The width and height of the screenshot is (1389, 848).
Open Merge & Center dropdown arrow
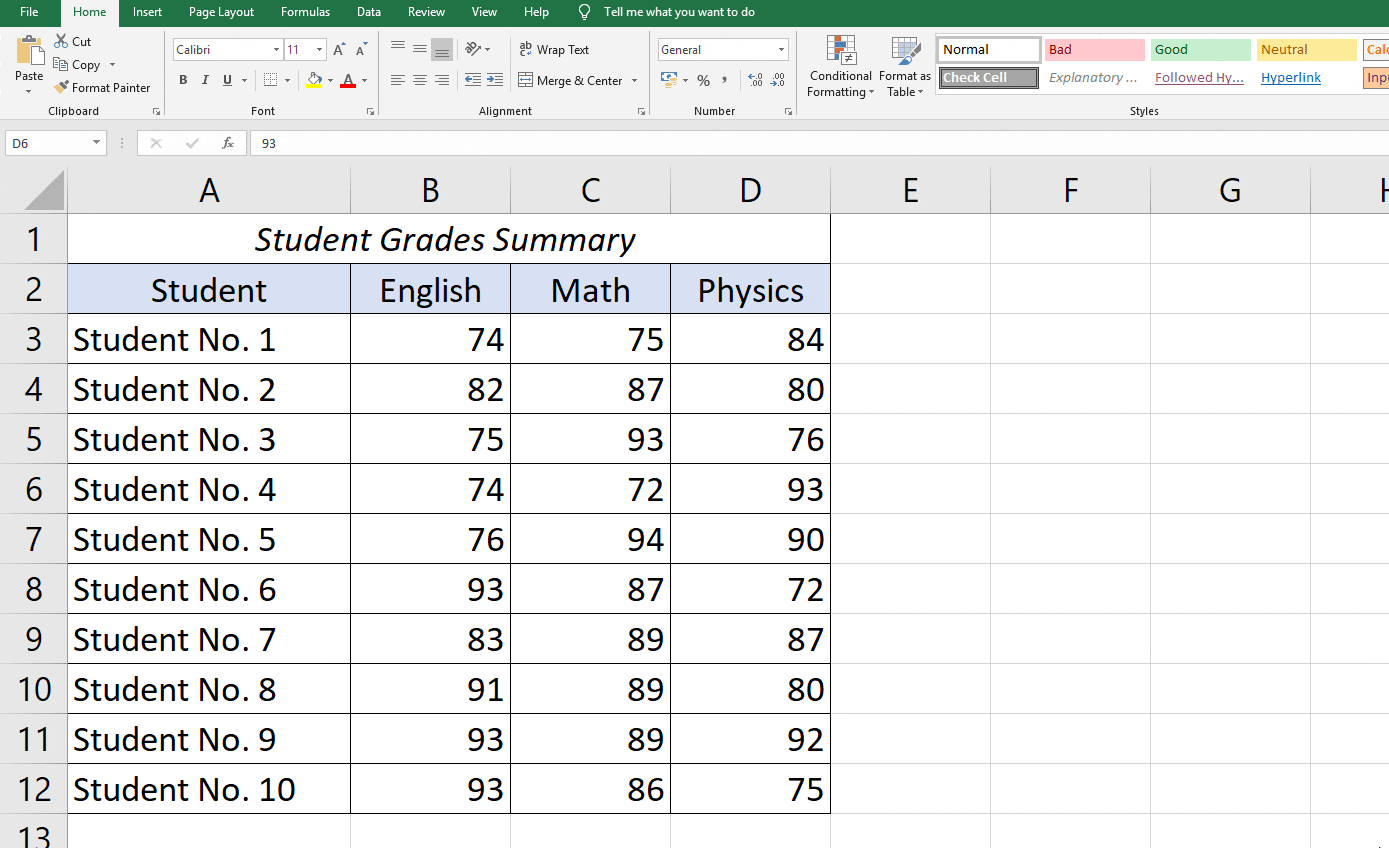pyautogui.click(x=635, y=80)
